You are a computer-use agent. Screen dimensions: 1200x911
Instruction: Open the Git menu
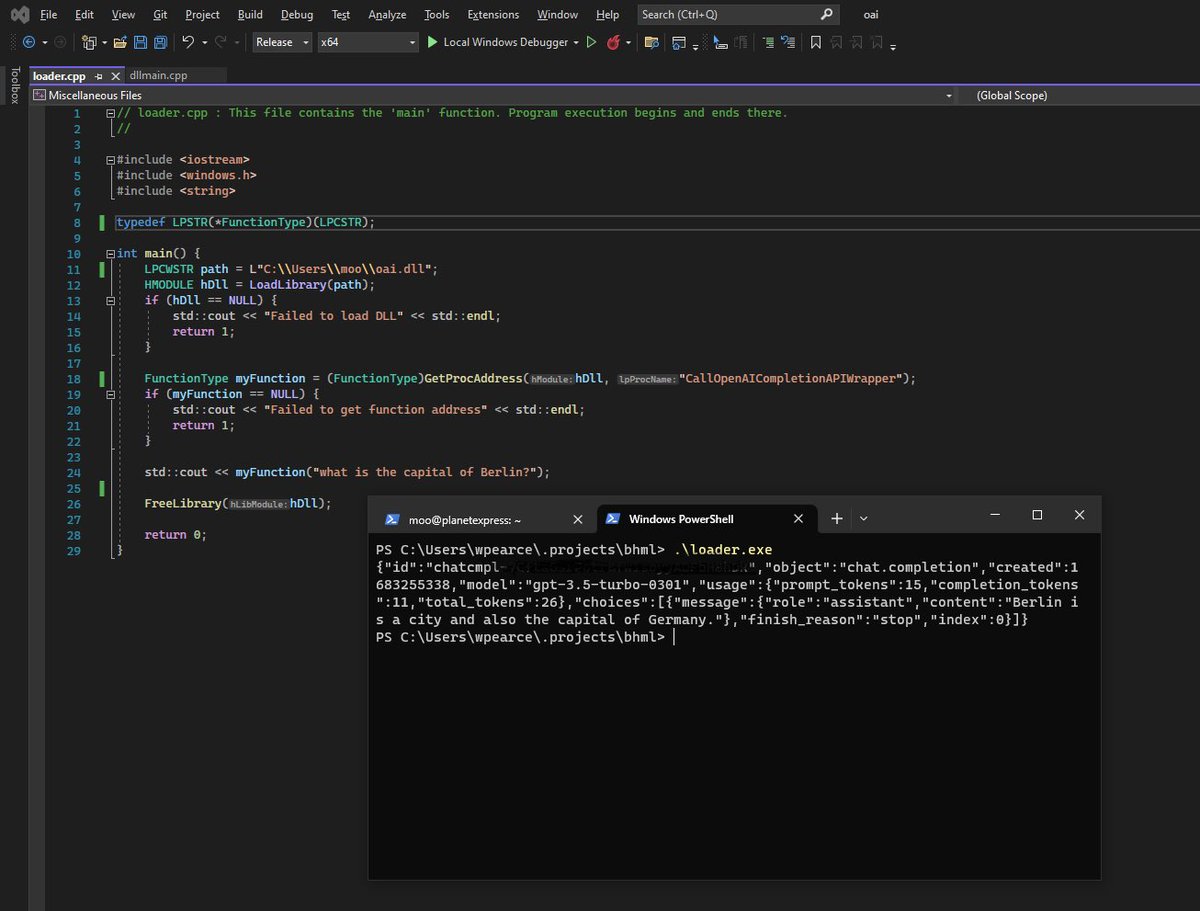160,14
